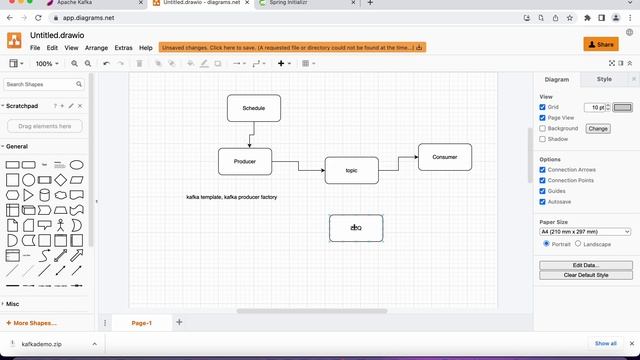
Task: Open the Arrange menu
Action: tap(96, 48)
